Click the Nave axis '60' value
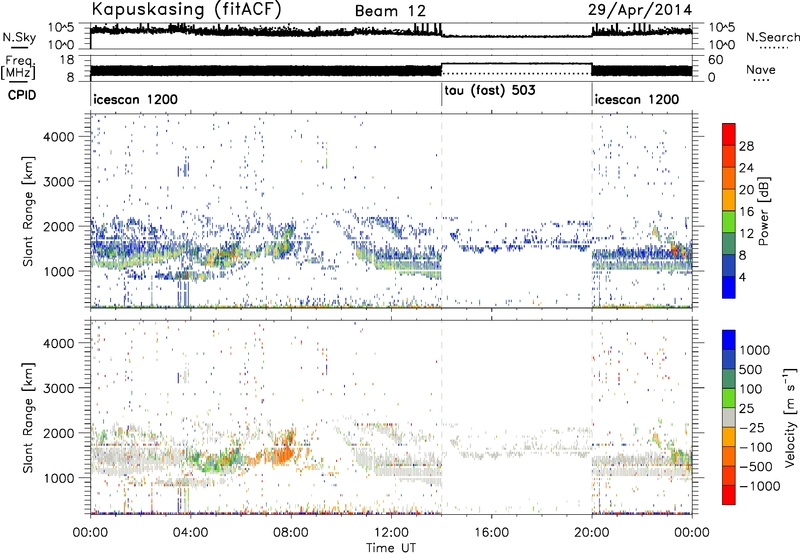The image size is (800, 554). coord(716,60)
